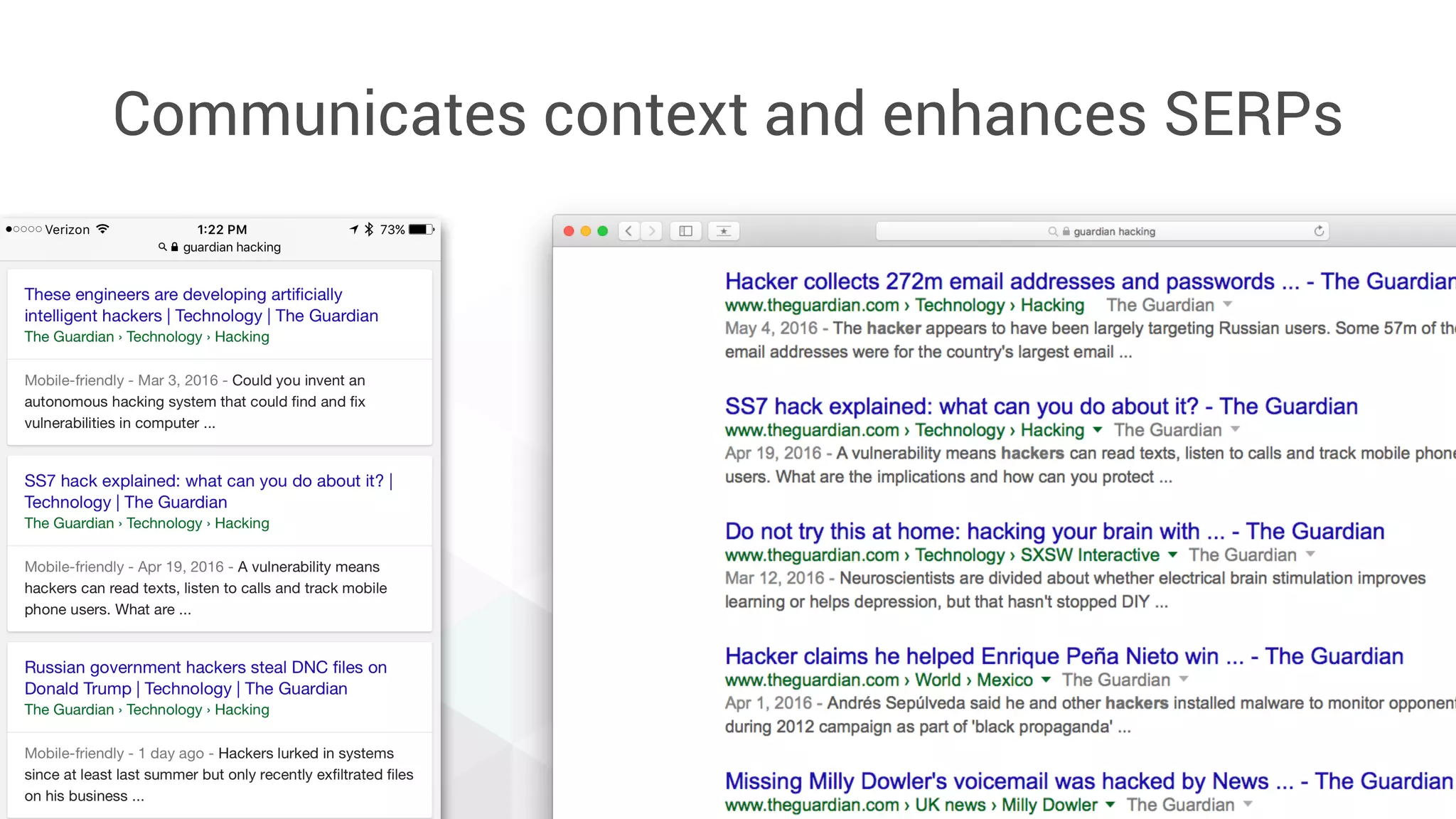Click 'May 4, 2016' date in first result

(x=771, y=328)
